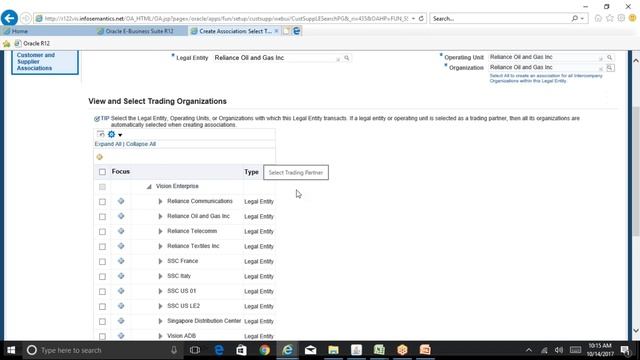
Task: Focus on Reliance Oil and Gas Inc icon
Action: (121, 216)
